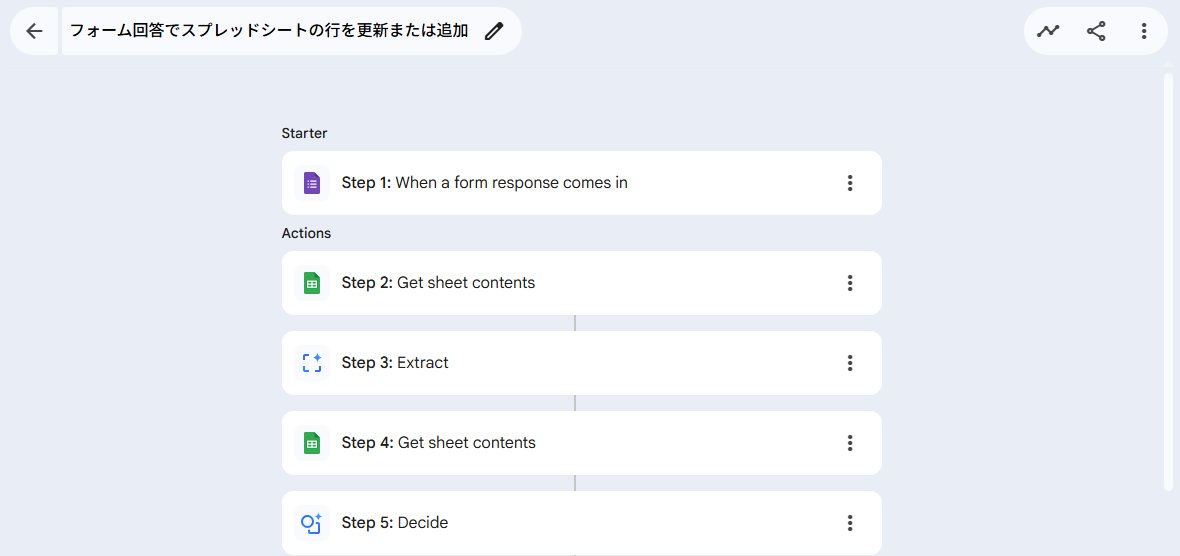Screen dimensions: 1180x556
Task: Click the vertical scrollbar on the right
Action: (x=1168, y=280)
